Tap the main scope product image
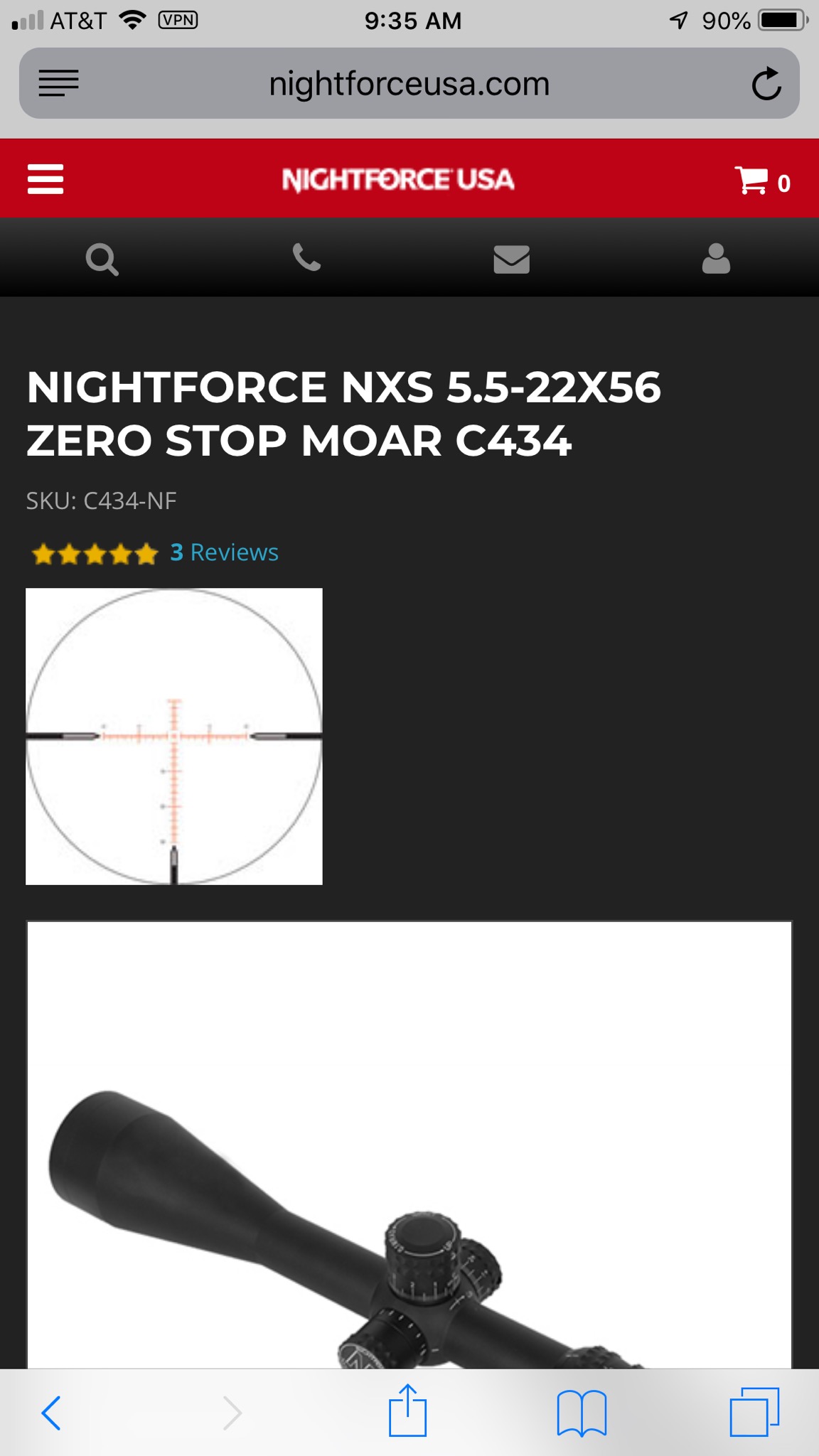 tap(409, 1145)
